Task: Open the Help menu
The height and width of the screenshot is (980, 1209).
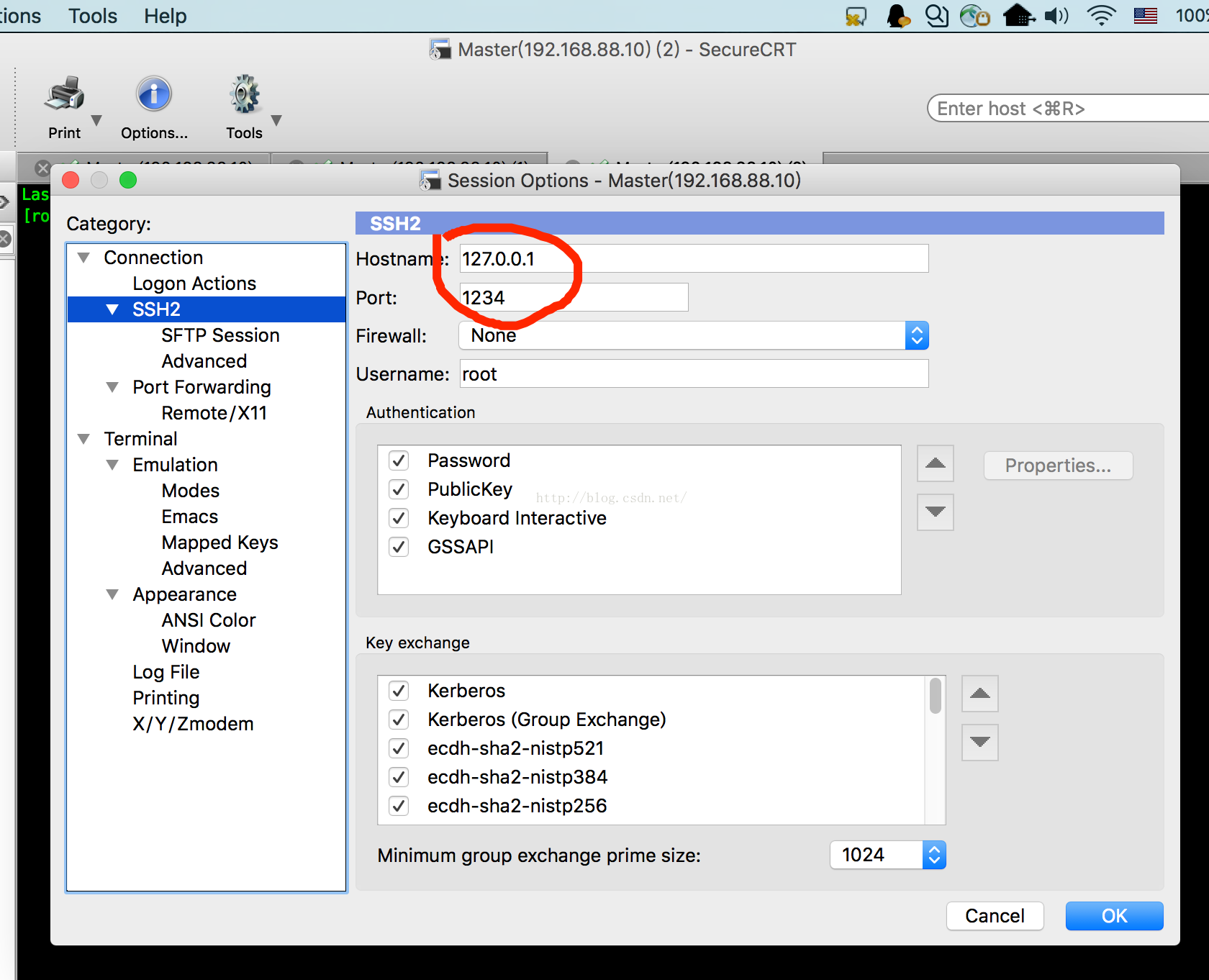Action: pos(165,16)
